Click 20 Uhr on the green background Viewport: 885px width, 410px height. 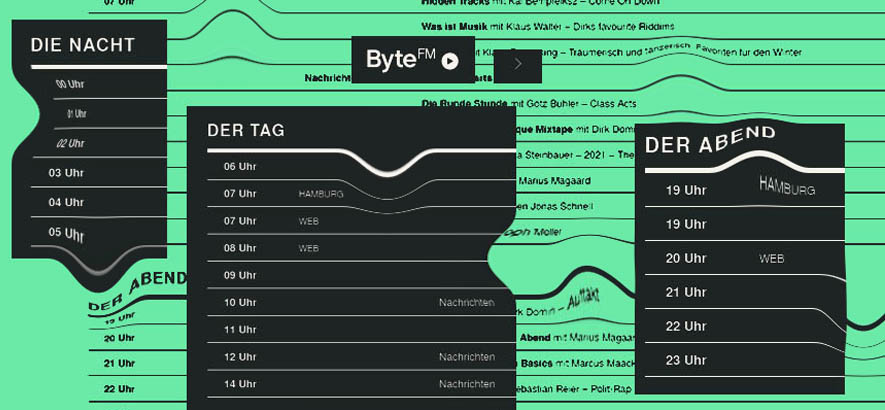[119, 338]
